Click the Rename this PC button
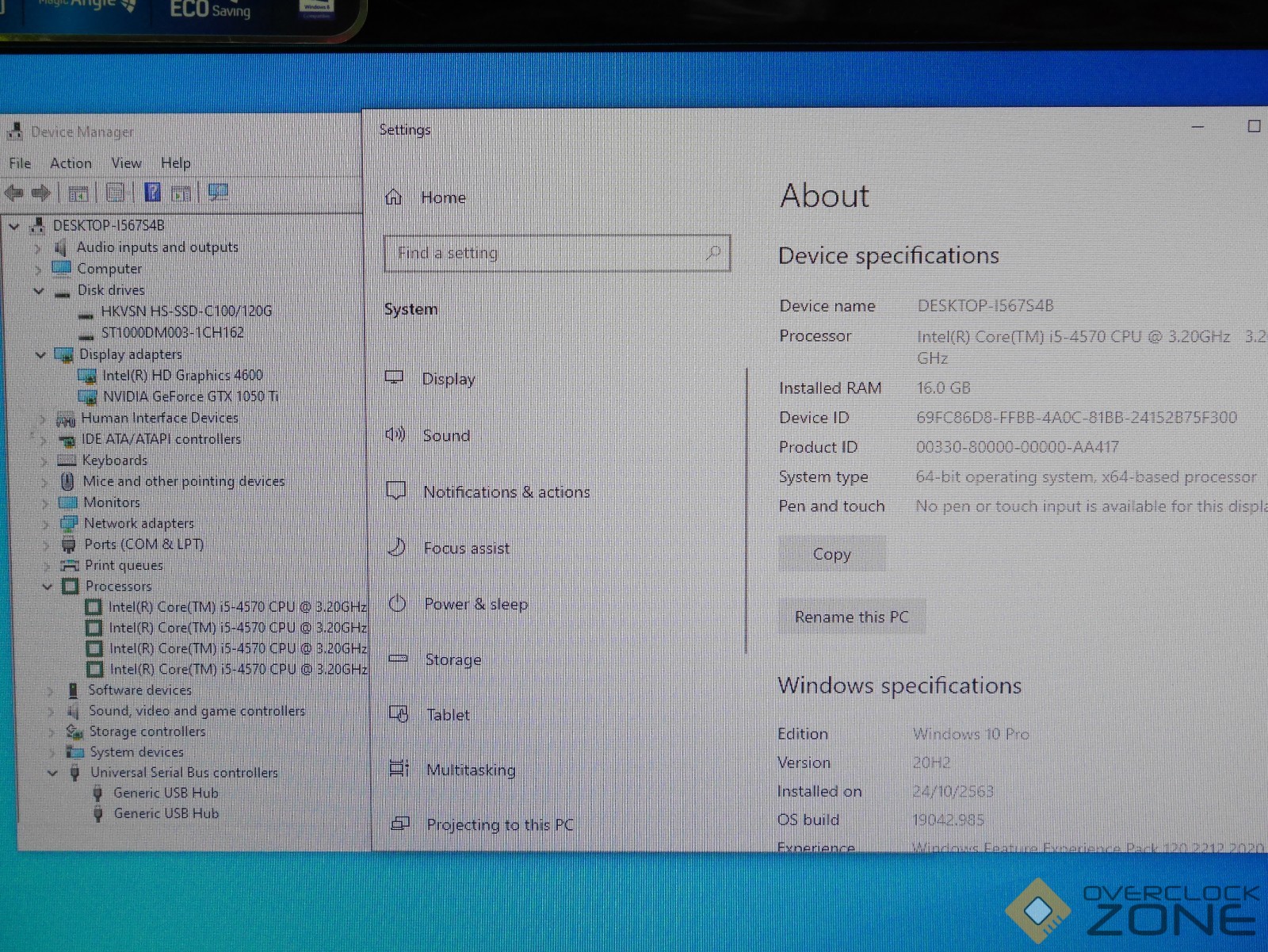 click(851, 617)
